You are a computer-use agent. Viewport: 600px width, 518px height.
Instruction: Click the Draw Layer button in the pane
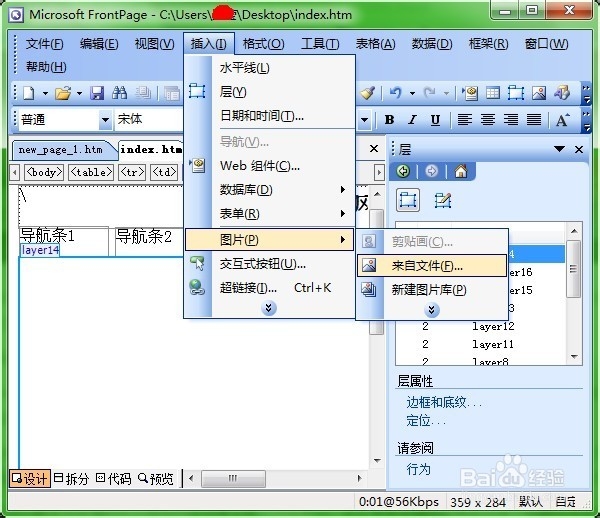[443, 200]
